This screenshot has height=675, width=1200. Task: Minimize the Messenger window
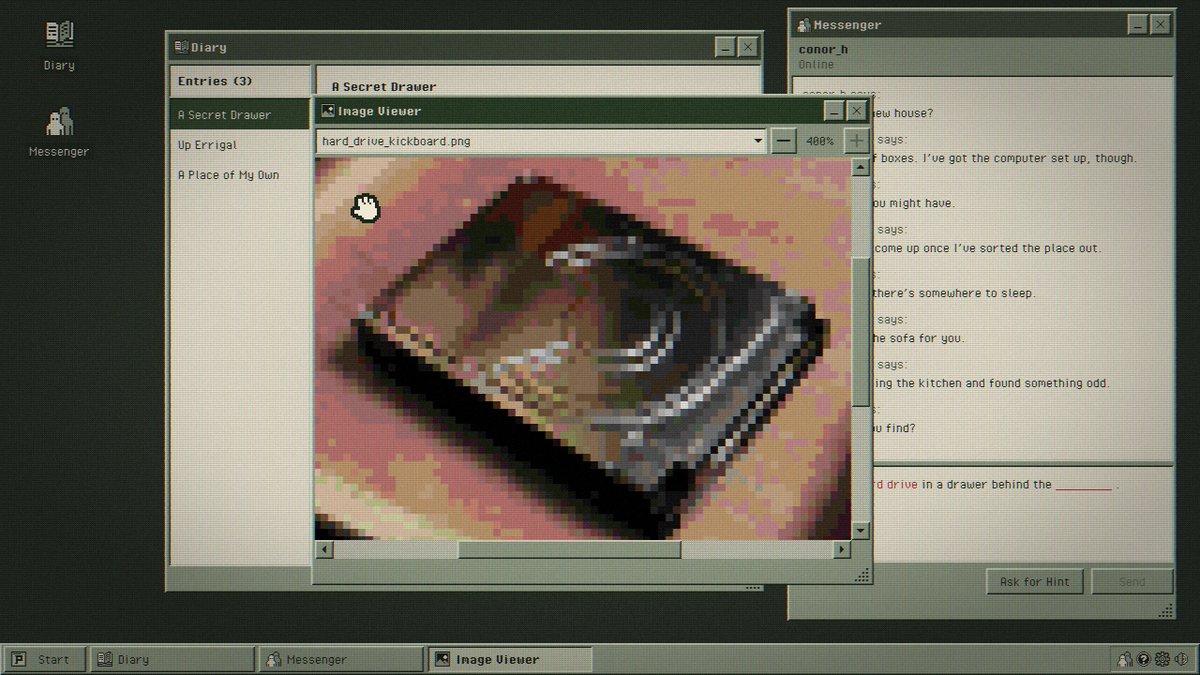[x=1138, y=25]
